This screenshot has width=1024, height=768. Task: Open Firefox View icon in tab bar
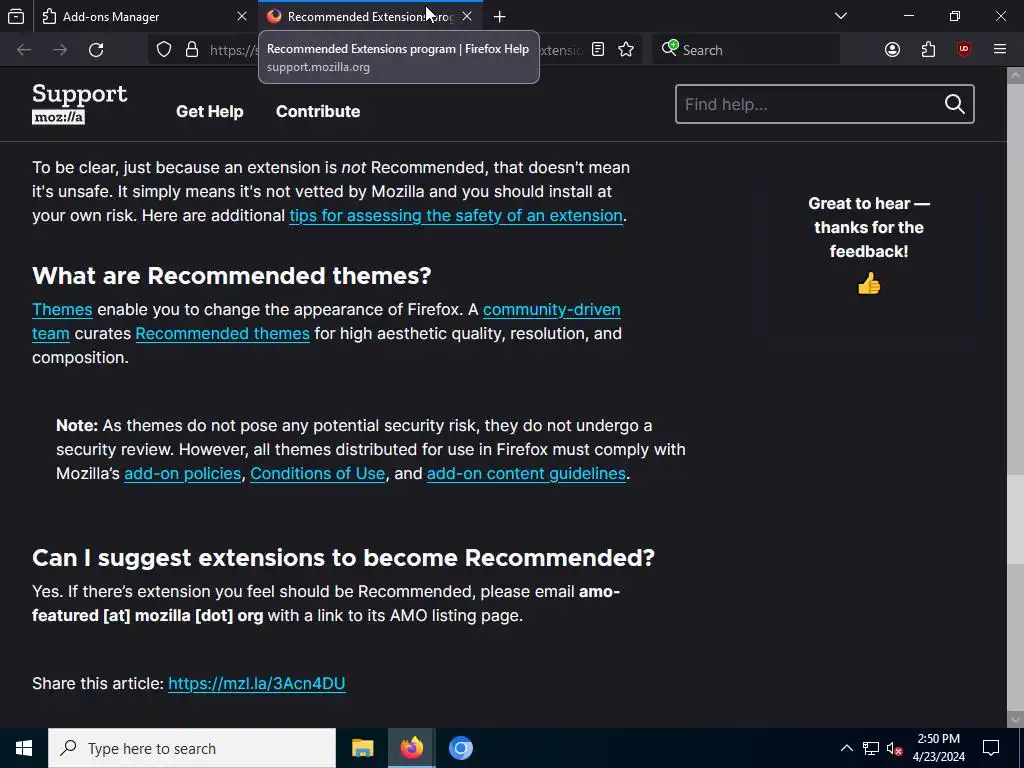click(16, 16)
